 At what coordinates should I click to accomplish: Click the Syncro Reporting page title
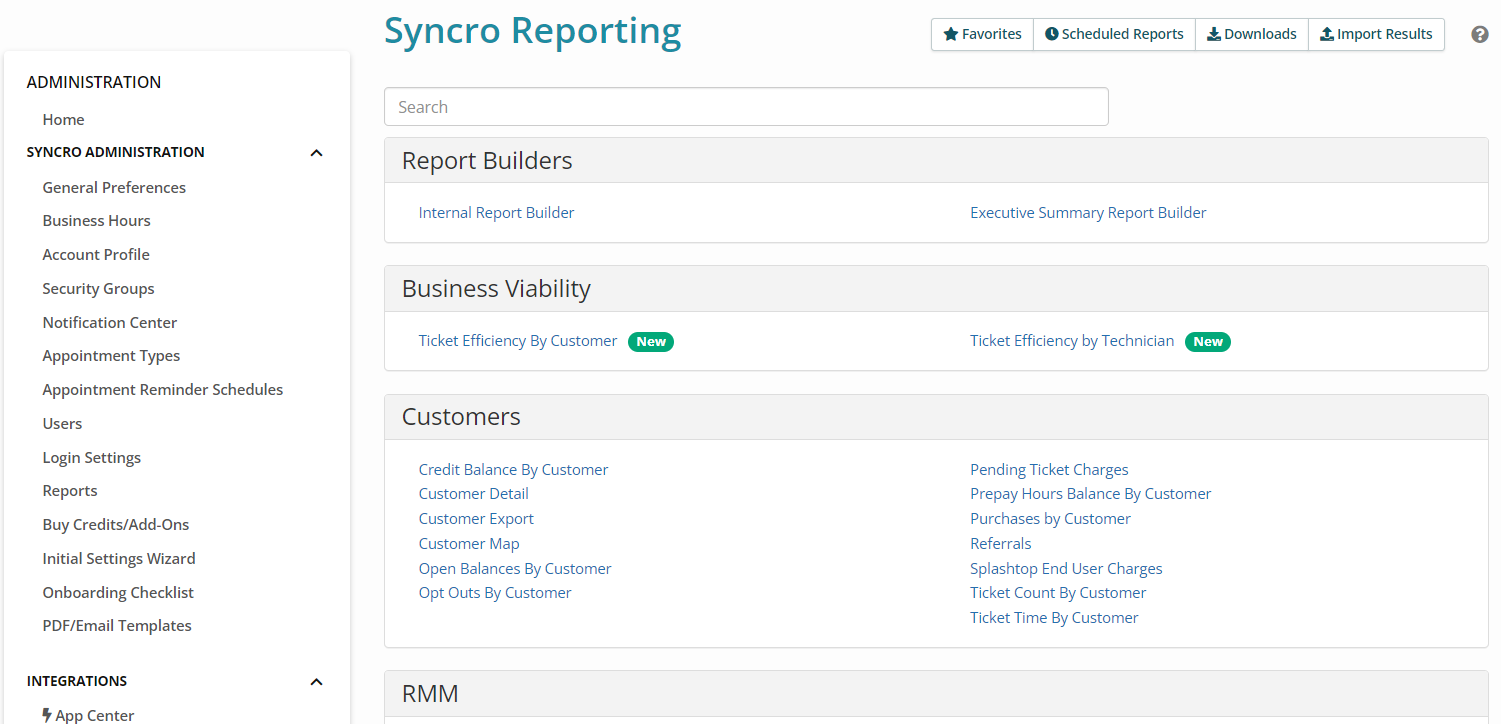click(x=533, y=31)
